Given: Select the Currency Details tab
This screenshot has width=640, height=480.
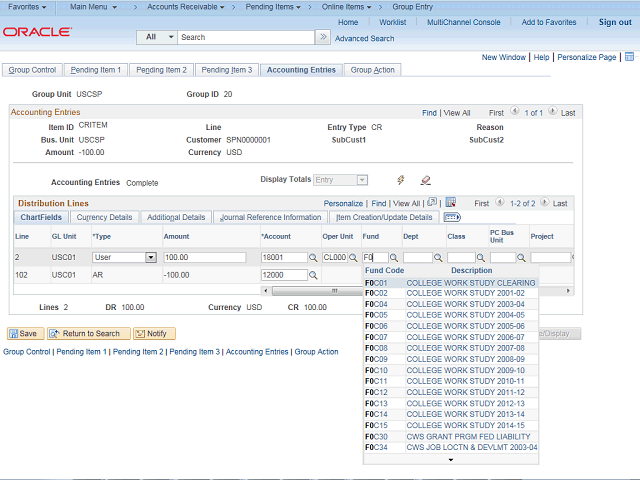Looking at the screenshot, I should (104, 217).
